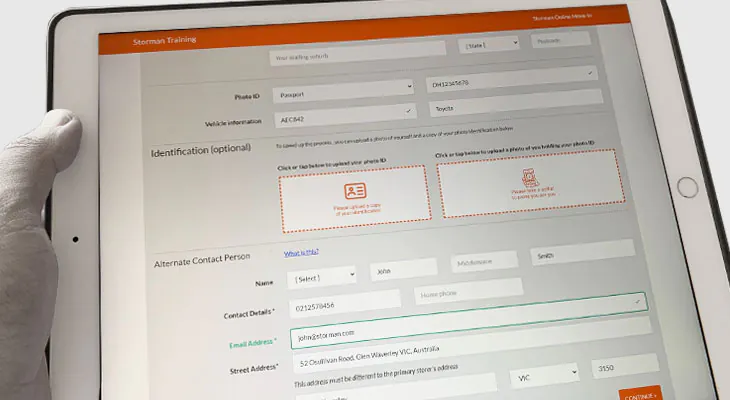The width and height of the screenshot is (730, 400).
Task: Click the Middle name input field
Action: click(x=484, y=261)
